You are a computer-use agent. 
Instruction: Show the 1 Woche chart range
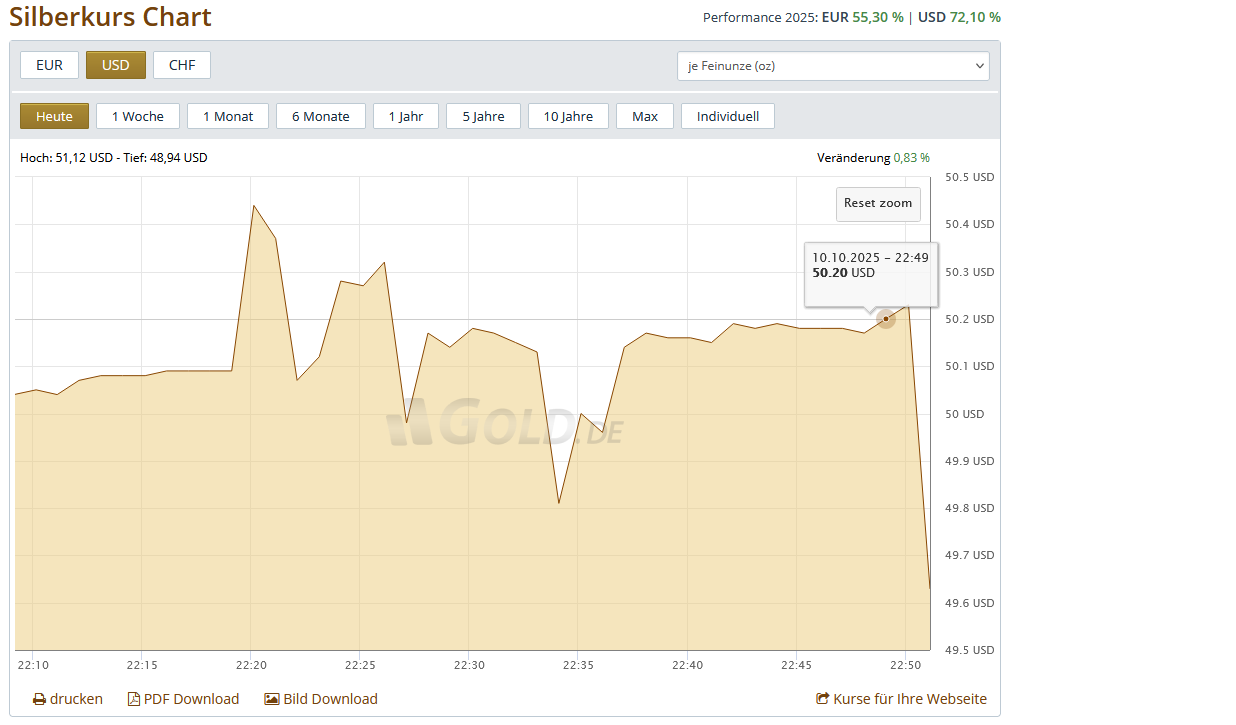[x=138, y=116]
